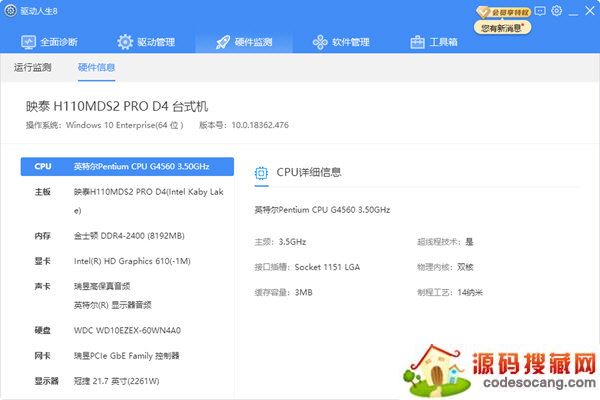600x400 pixels.
Task: Open the feedback message icon
Action: (540, 11)
